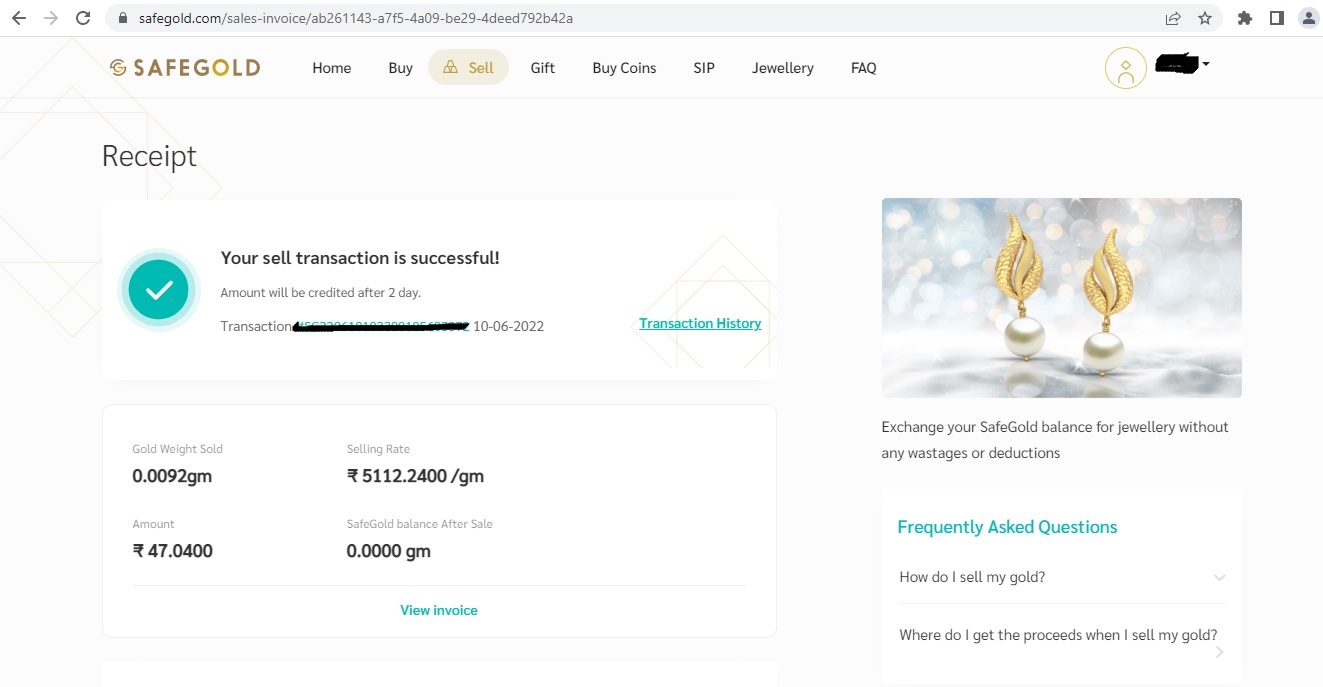This screenshot has width=1323, height=687.
Task: Click the share page icon in address bar
Action: point(1172,18)
